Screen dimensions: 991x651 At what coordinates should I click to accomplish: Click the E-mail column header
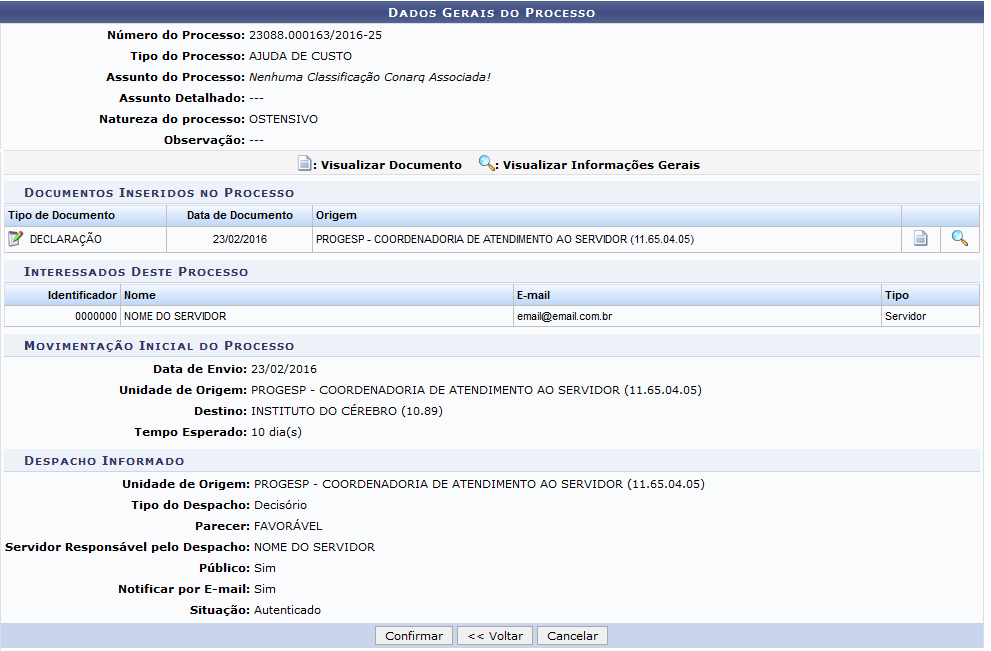533,295
